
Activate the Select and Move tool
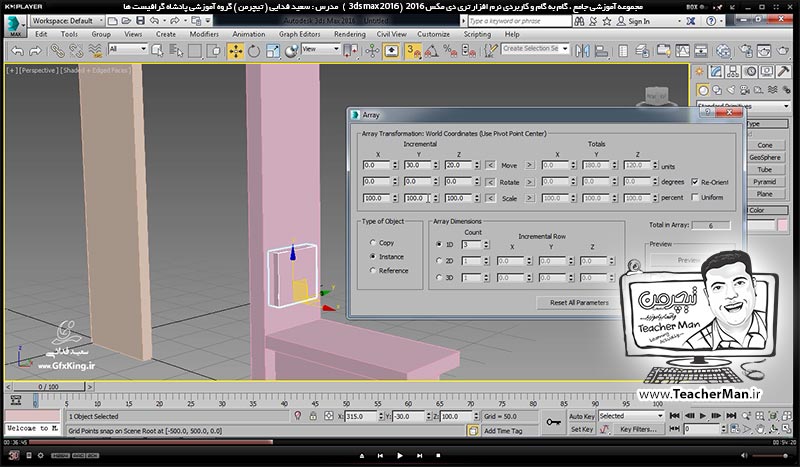coord(236,51)
